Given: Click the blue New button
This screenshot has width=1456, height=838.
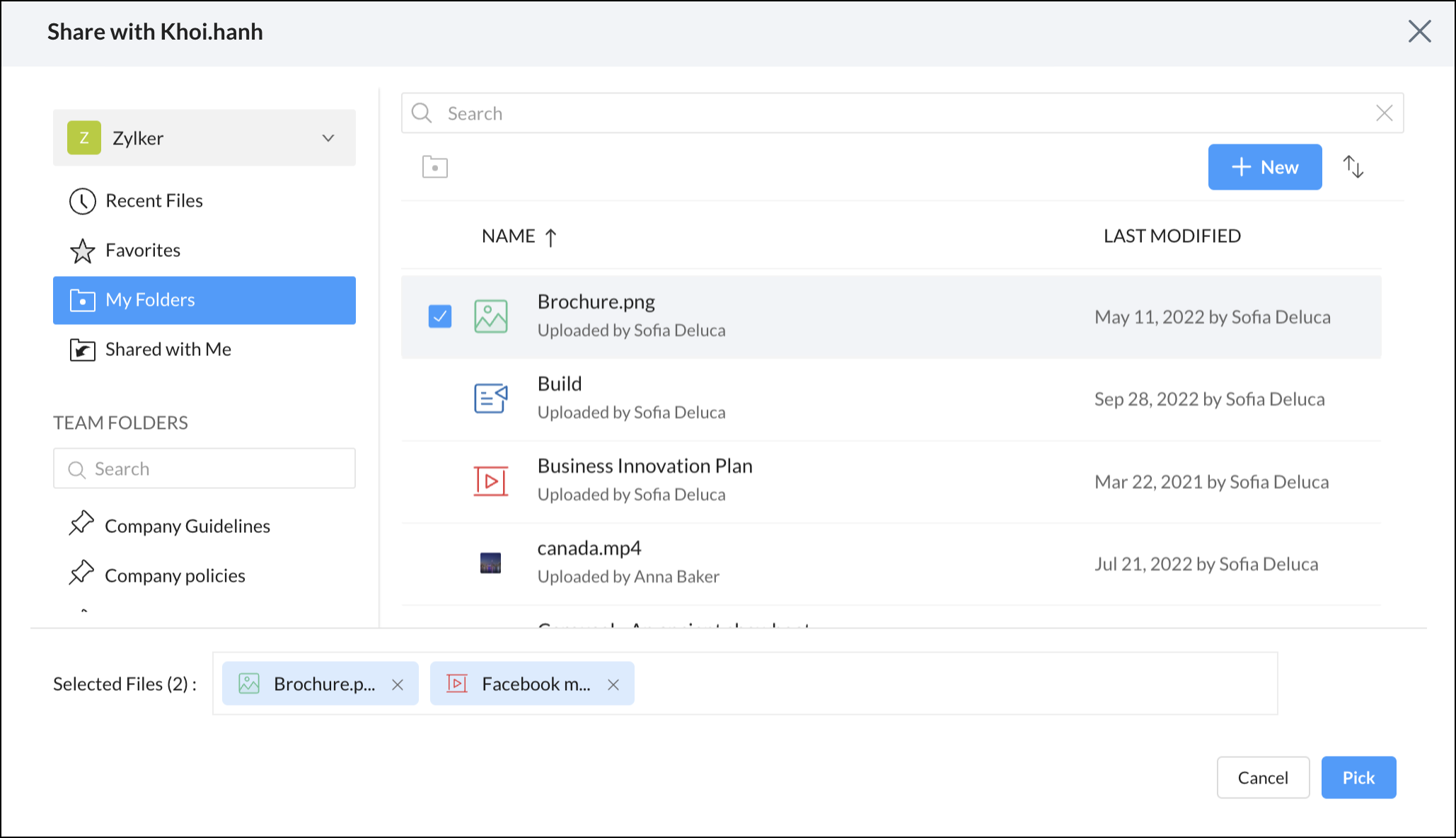Looking at the screenshot, I should (1264, 167).
